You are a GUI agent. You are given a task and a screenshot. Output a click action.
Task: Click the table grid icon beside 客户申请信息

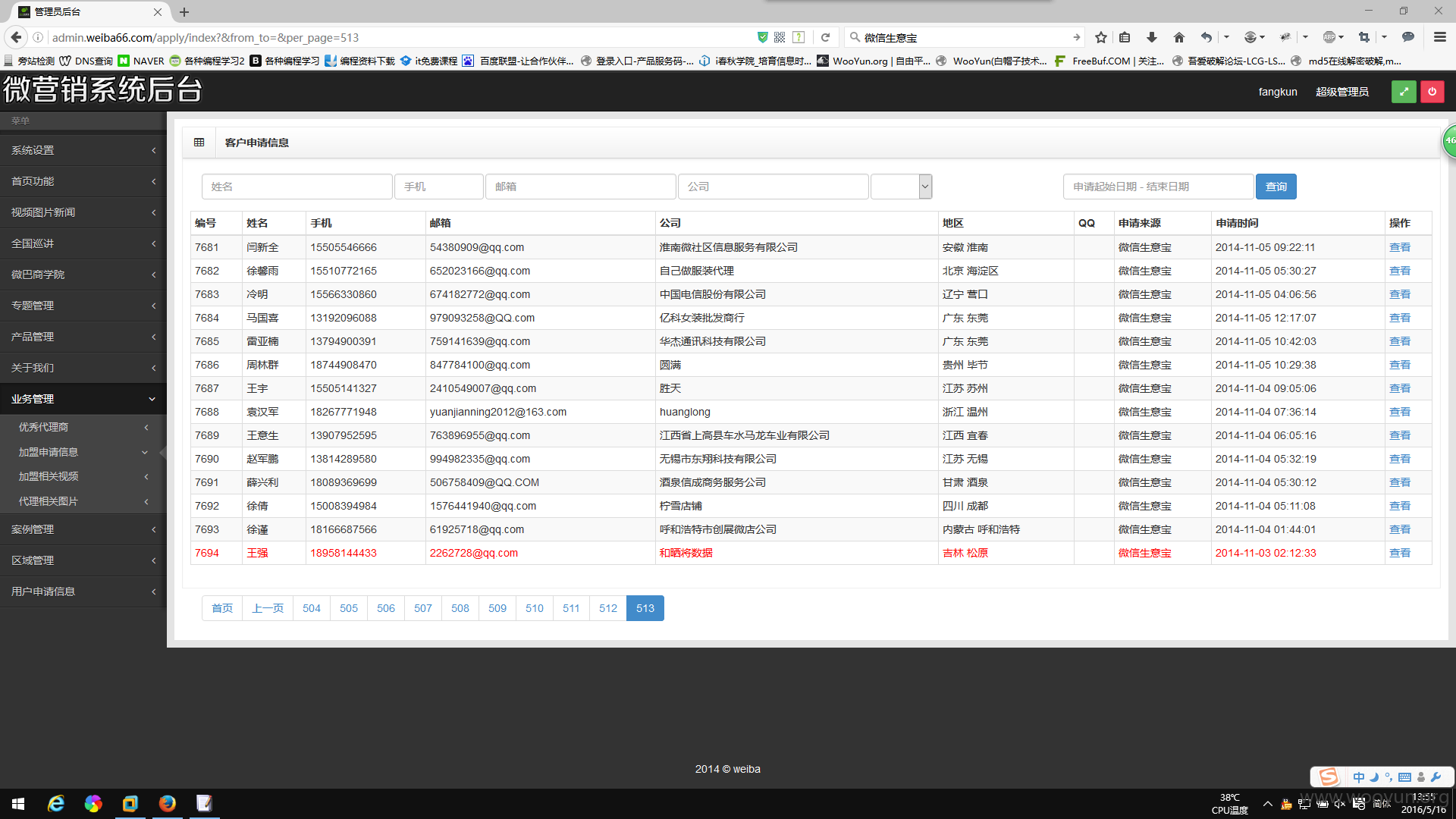tap(199, 143)
